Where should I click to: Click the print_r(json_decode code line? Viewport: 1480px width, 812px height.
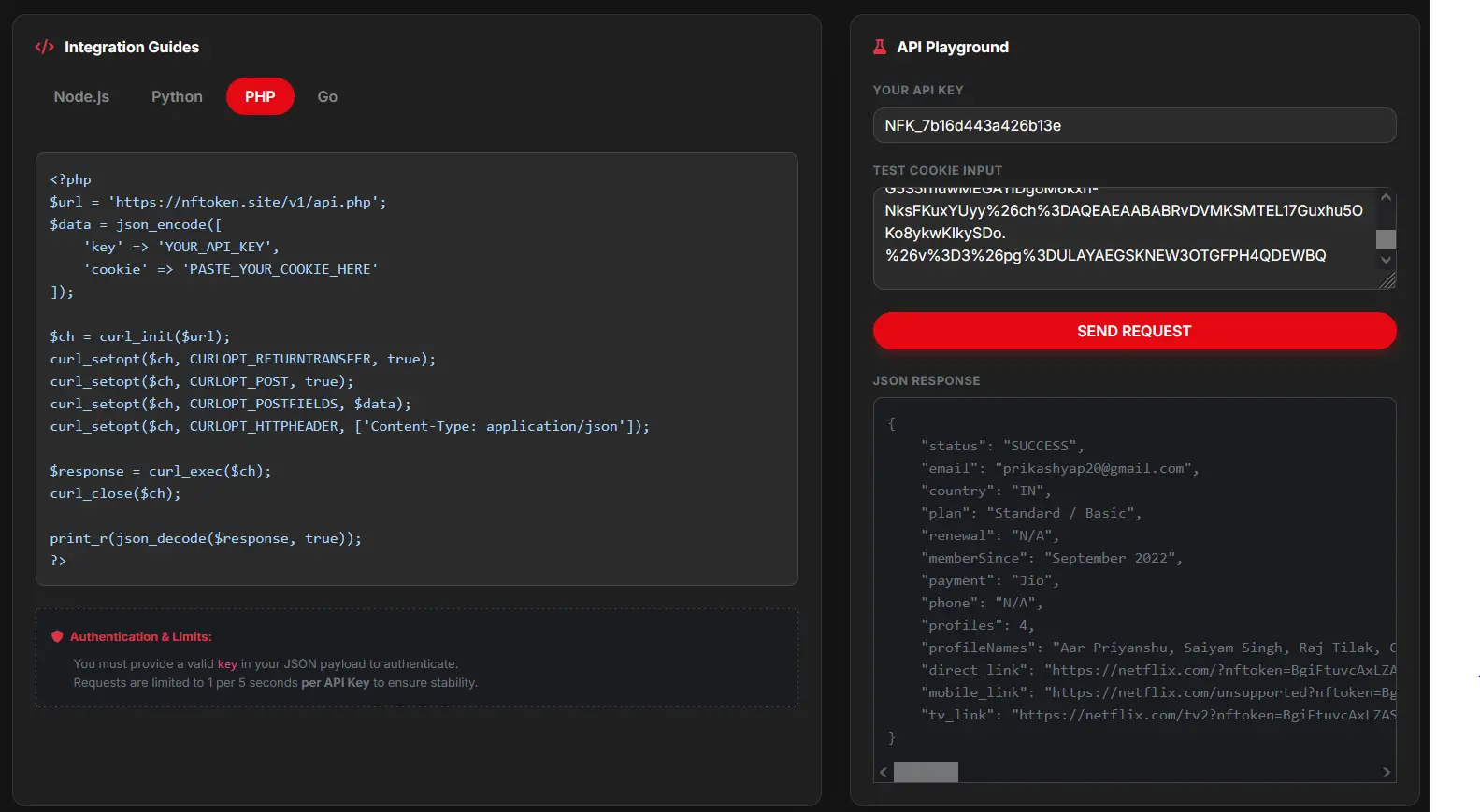[206, 538]
